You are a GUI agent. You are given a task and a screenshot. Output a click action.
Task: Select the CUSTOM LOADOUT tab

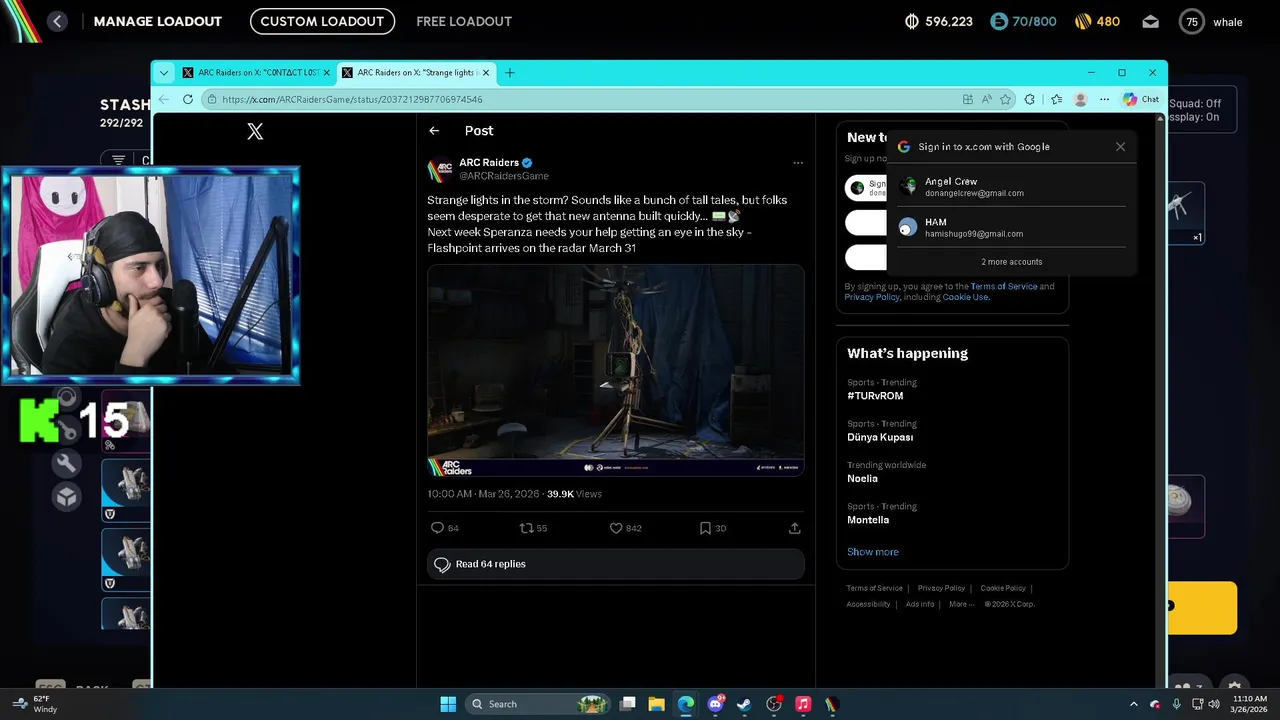pos(322,21)
